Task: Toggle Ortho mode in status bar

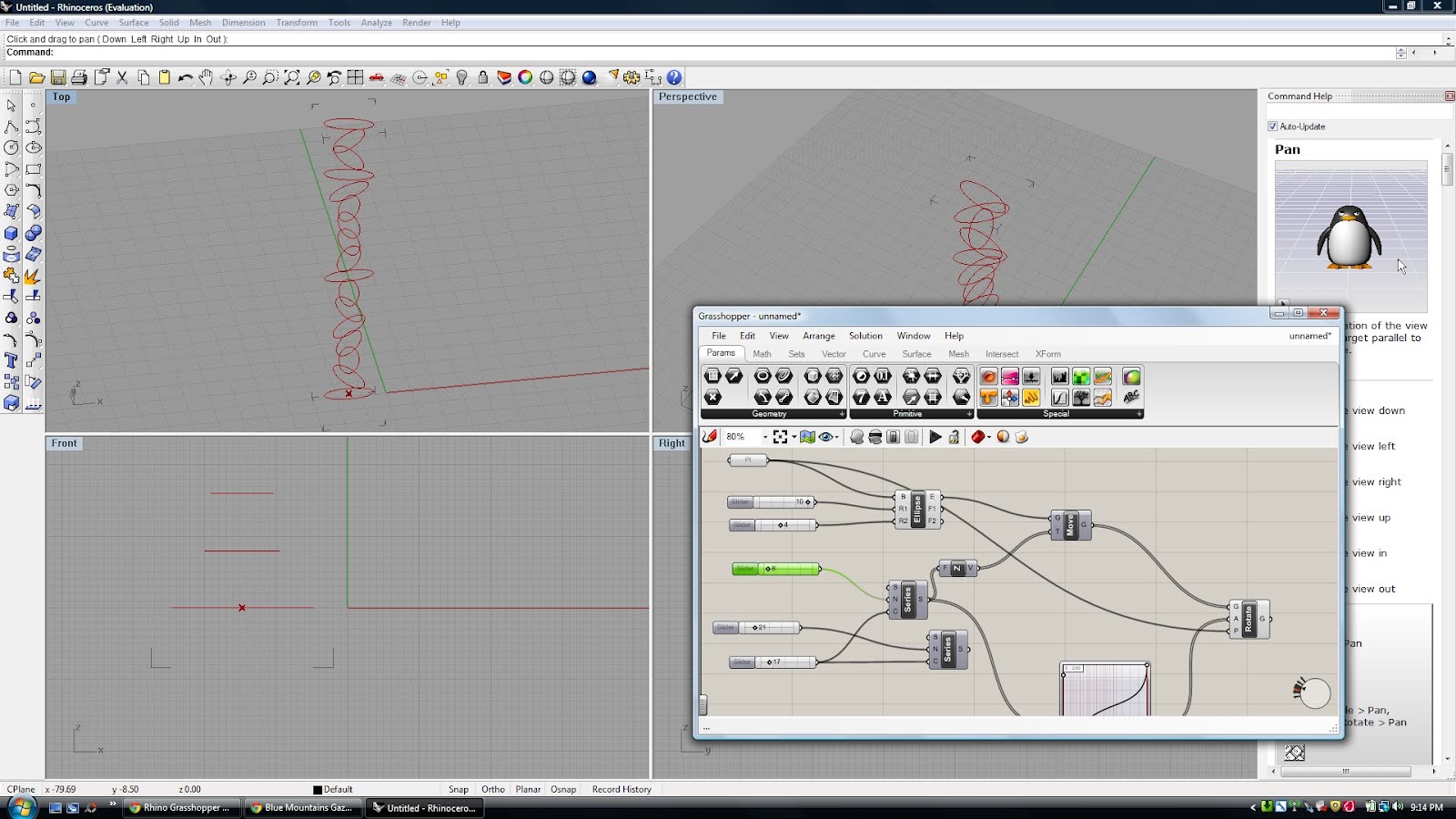Action: click(493, 789)
